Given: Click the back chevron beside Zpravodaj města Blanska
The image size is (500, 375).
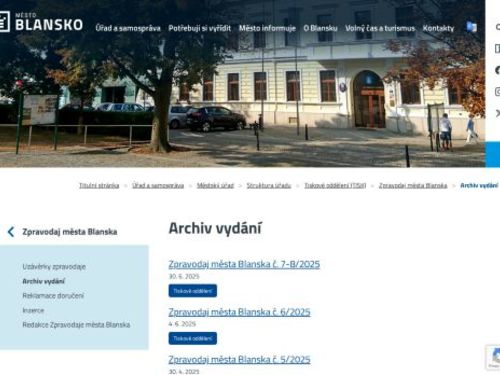Looking at the screenshot, I should pos(11,232).
